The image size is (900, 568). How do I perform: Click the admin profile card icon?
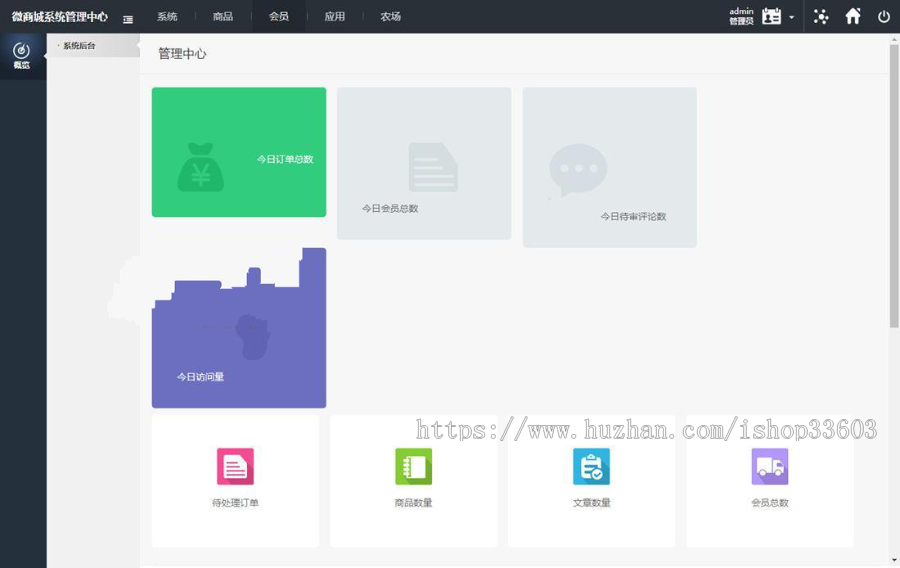point(771,17)
